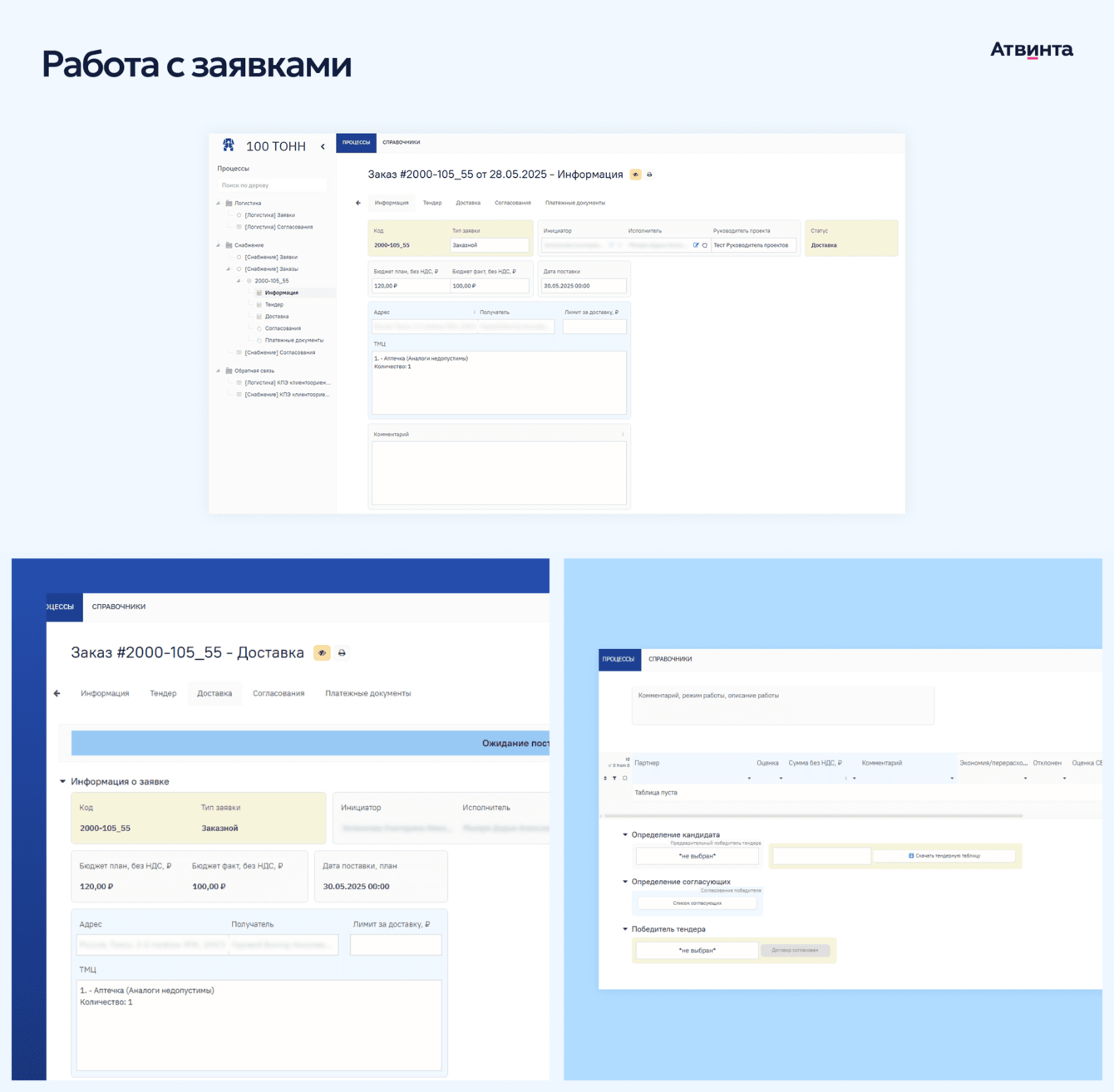Toggle the eye icon beside the Доставка order title
Viewport: 1114px width, 1092px height.
pos(322,653)
